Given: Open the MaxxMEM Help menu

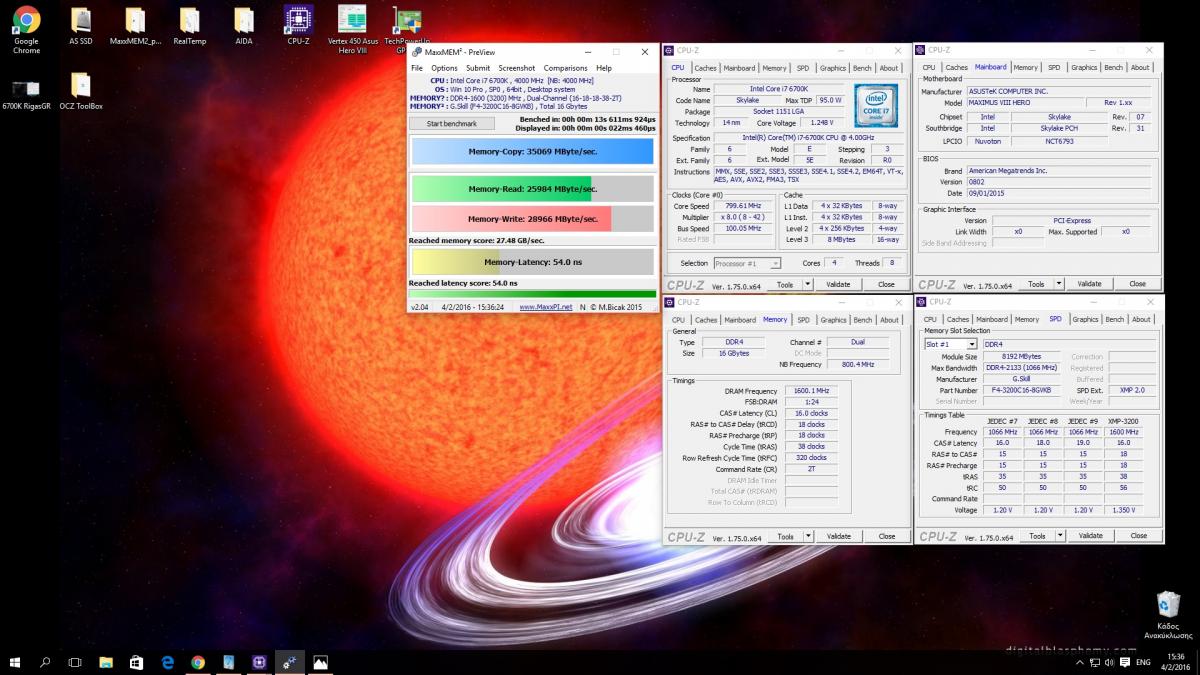Looking at the screenshot, I should 604,68.
